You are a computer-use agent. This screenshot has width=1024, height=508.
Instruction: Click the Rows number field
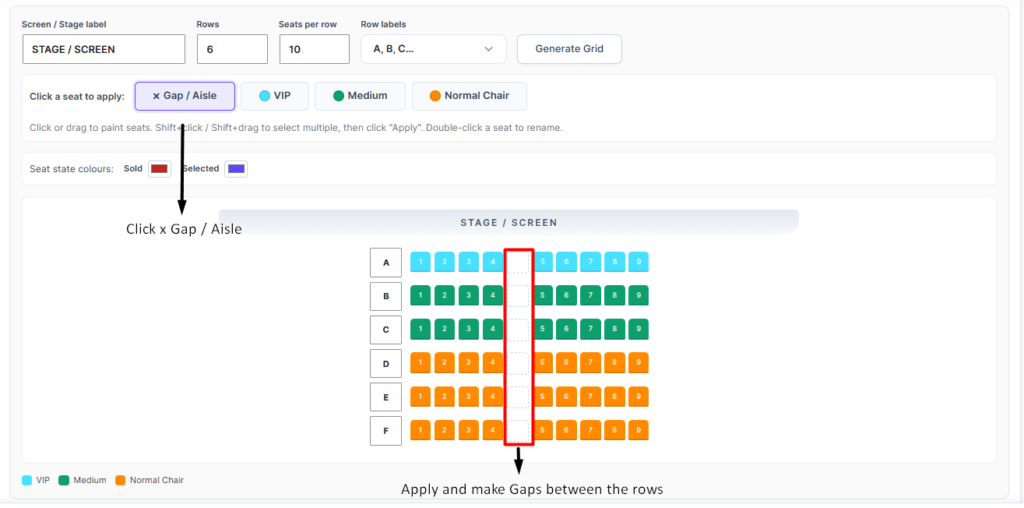pyautogui.click(x=232, y=49)
